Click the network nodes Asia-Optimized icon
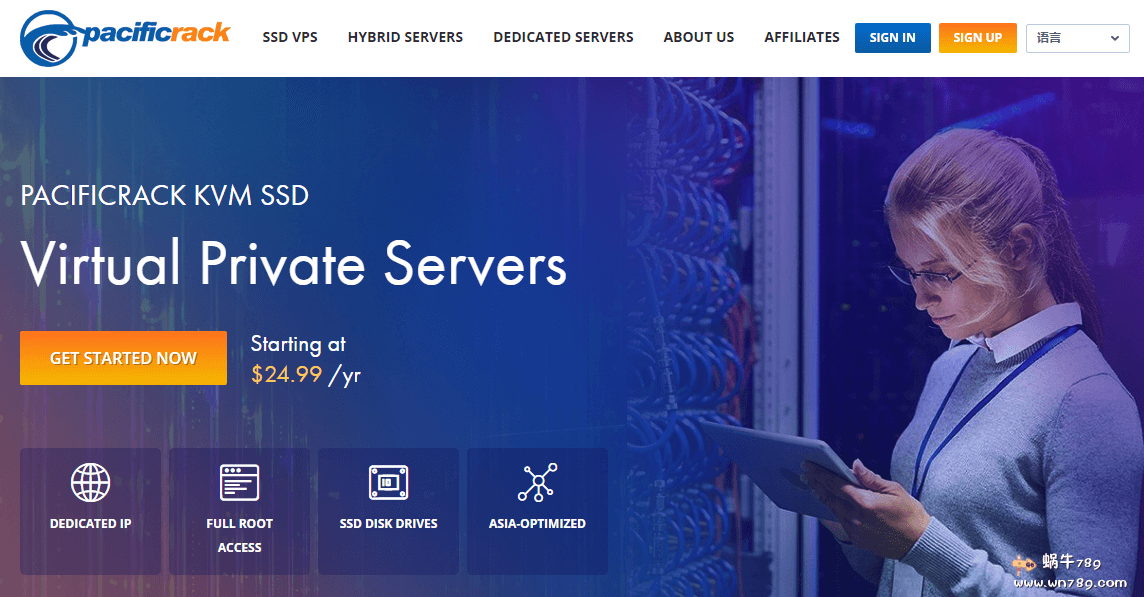The height and width of the screenshot is (597, 1144). 537,482
